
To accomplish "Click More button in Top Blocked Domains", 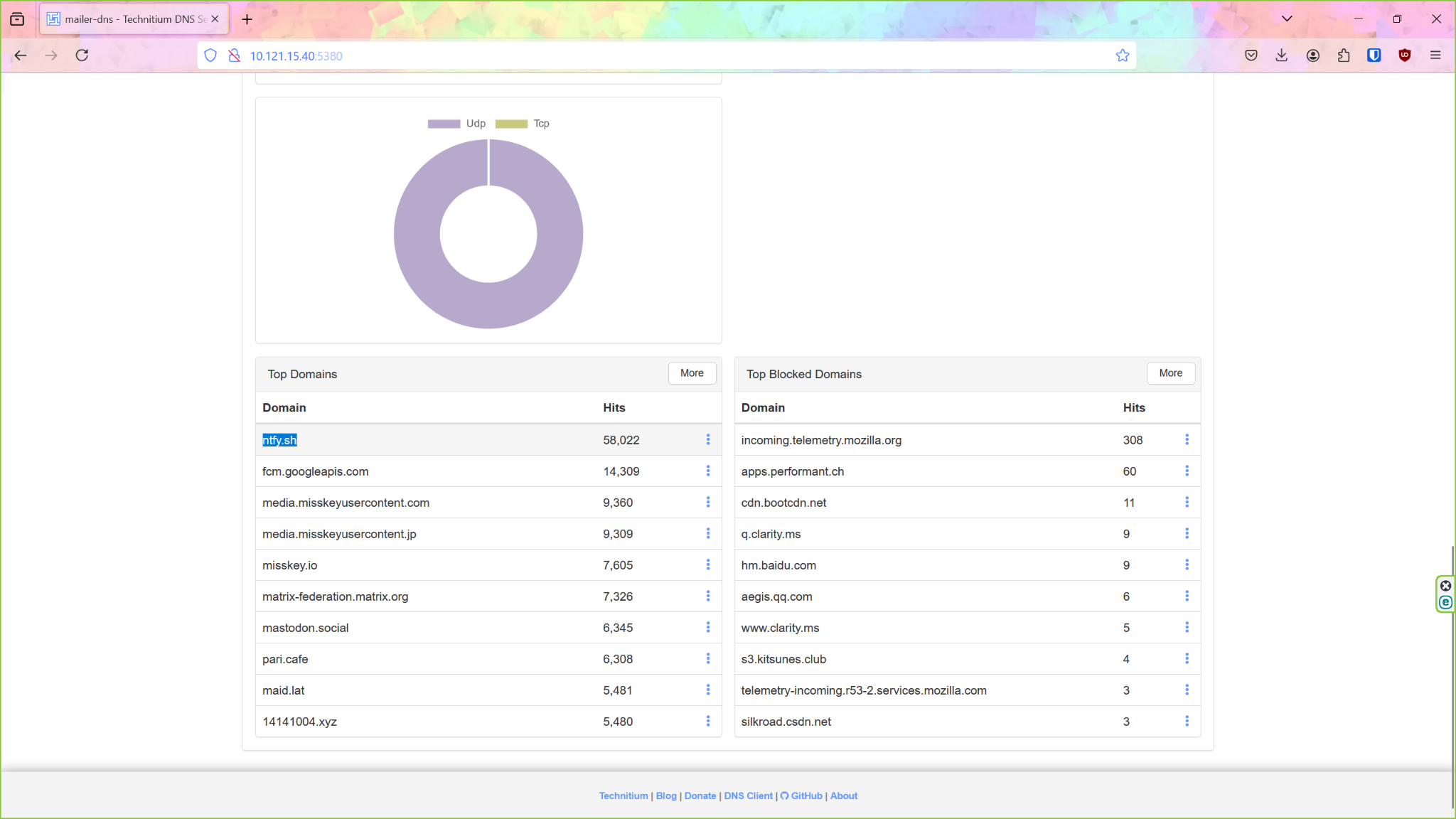I will [x=1170, y=373].
